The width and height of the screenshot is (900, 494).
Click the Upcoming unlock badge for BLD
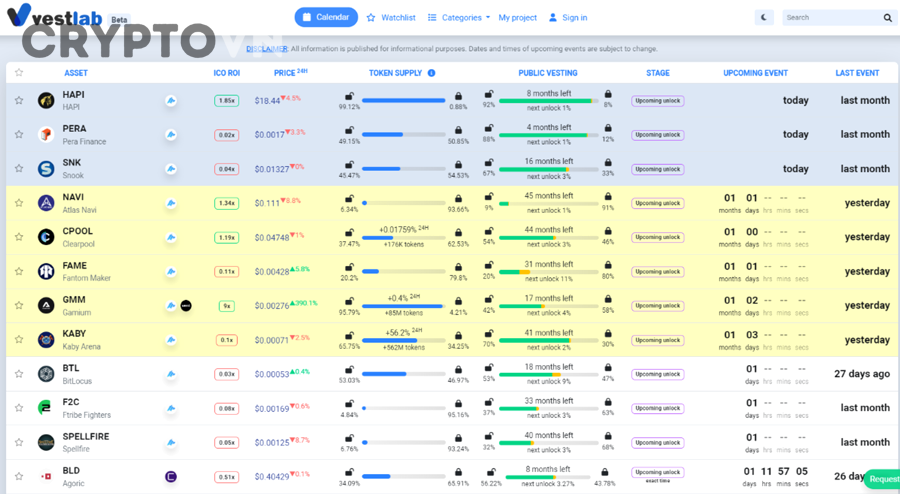pyautogui.click(x=657, y=472)
